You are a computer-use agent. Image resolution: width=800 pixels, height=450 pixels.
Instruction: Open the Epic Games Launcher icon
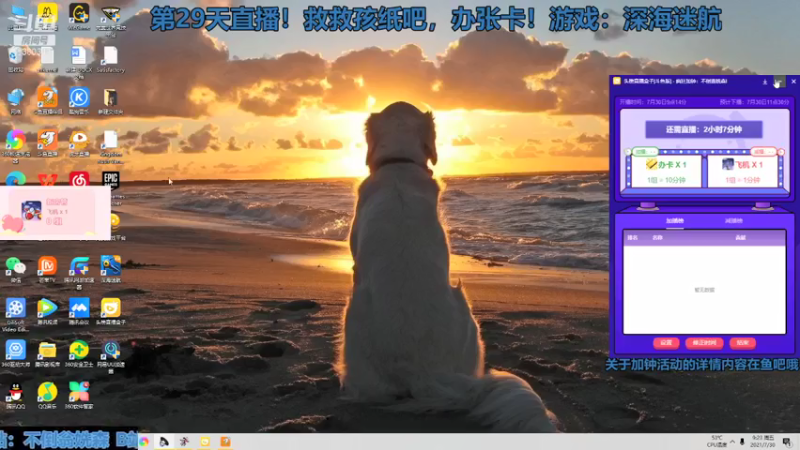[x=110, y=179]
